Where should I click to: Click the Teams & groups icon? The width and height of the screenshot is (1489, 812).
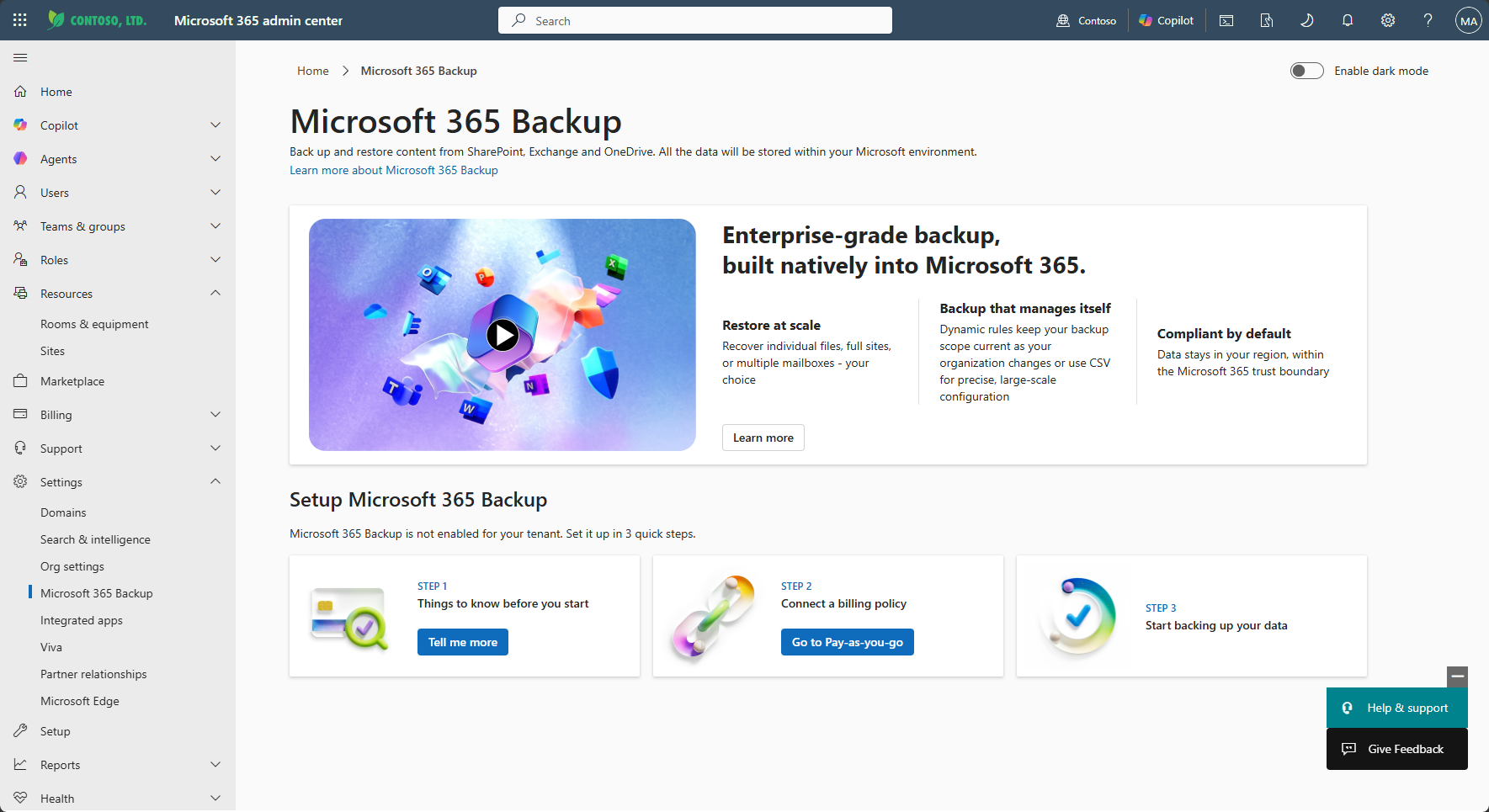[20, 226]
